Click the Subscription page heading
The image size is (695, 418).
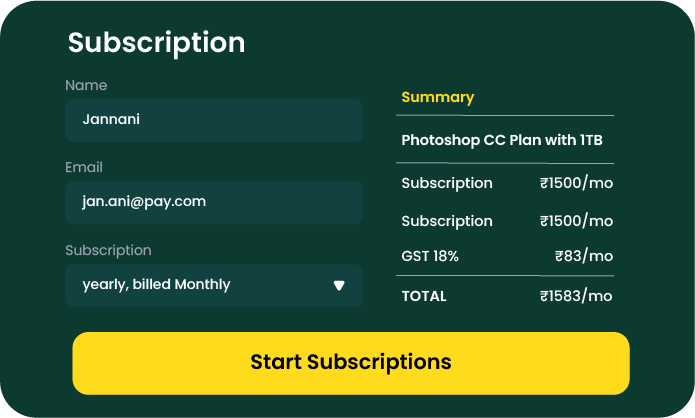click(x=156, y=43)
